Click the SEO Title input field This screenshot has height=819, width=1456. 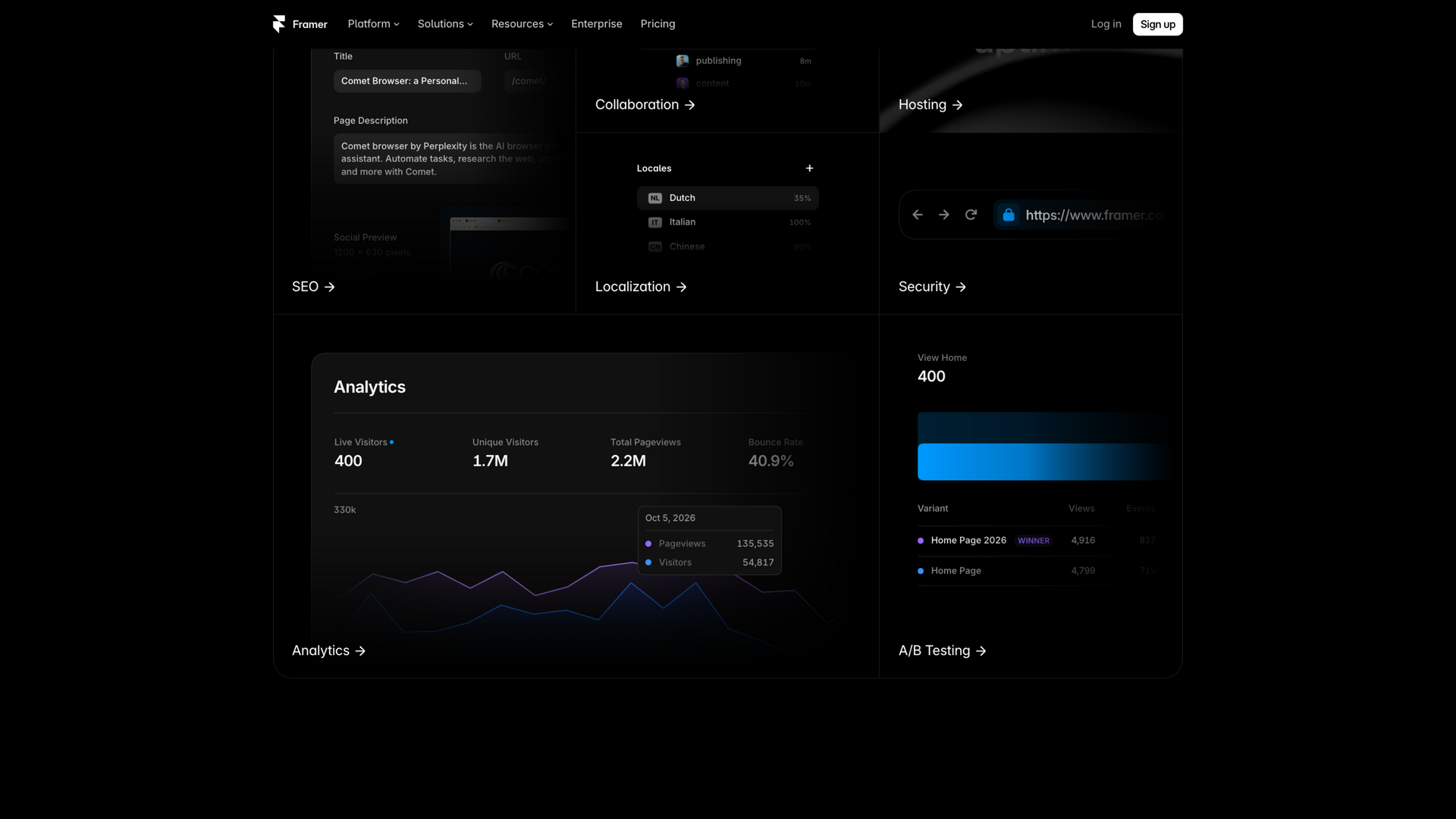[x=407, y=81]
